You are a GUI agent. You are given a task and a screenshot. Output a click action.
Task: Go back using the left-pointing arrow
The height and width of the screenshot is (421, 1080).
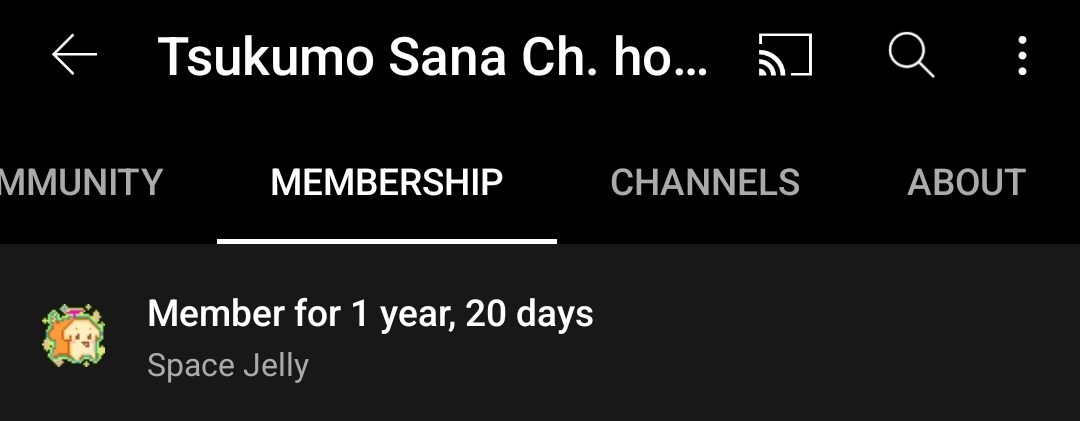click(74, 54)
